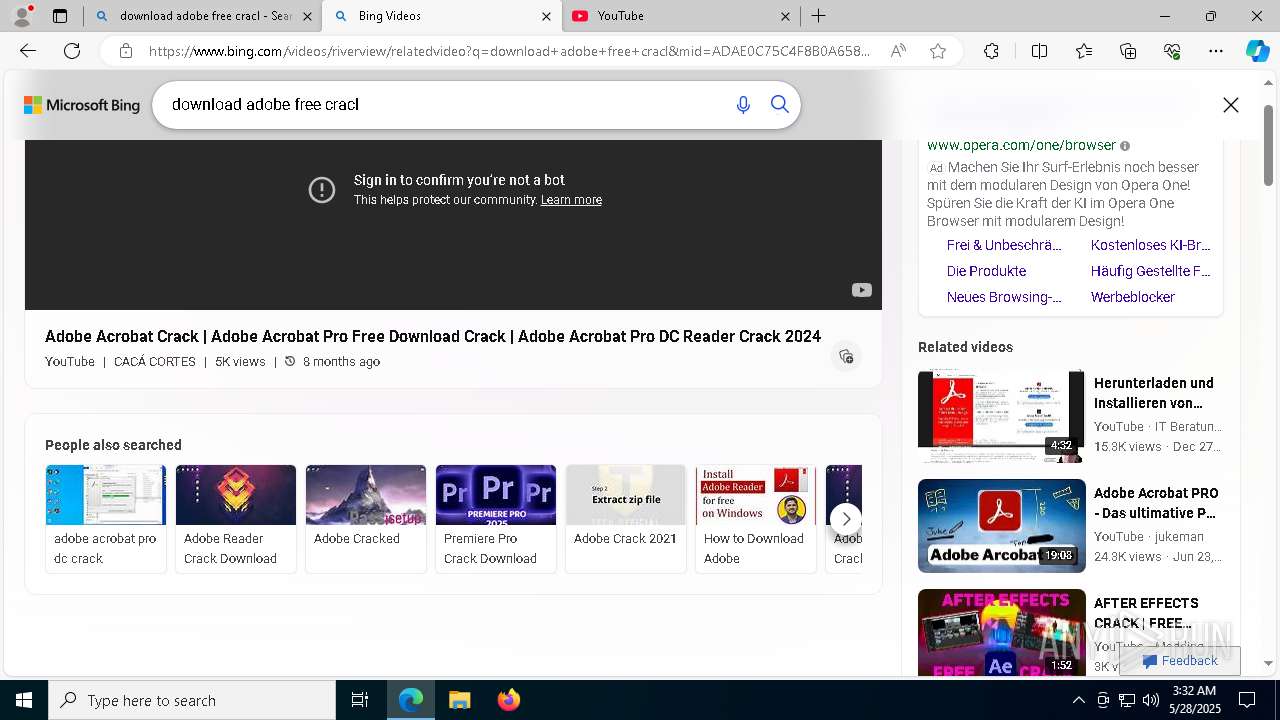Open the Favorites list icon
This screenshot has width=1280, height=720.
(1084, 51)
